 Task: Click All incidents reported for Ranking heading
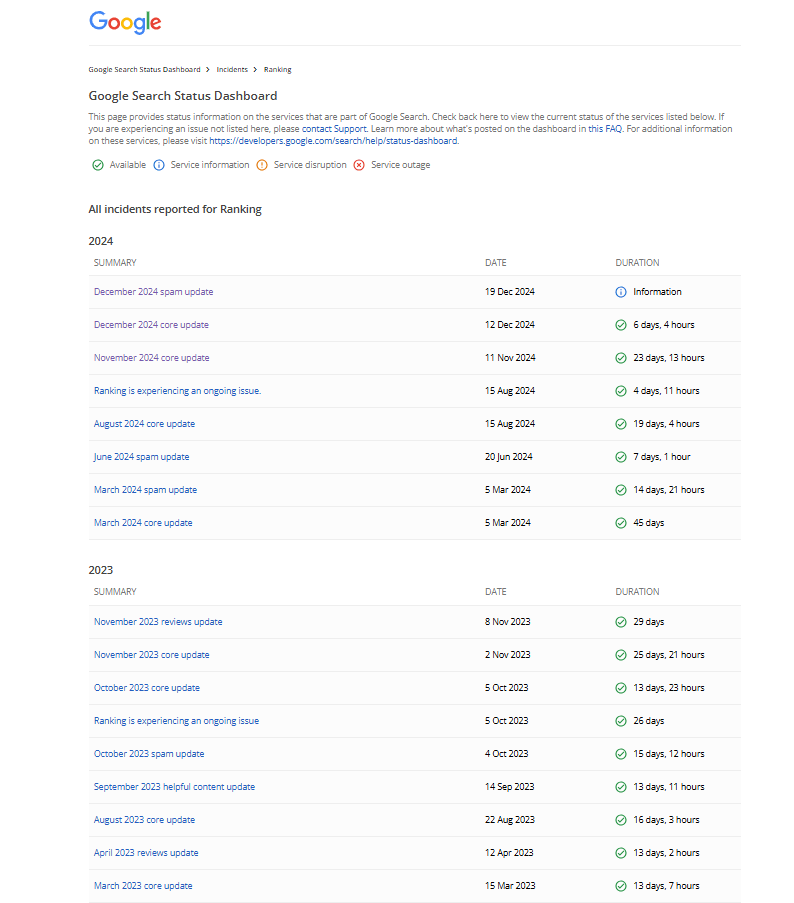point(175,210)
